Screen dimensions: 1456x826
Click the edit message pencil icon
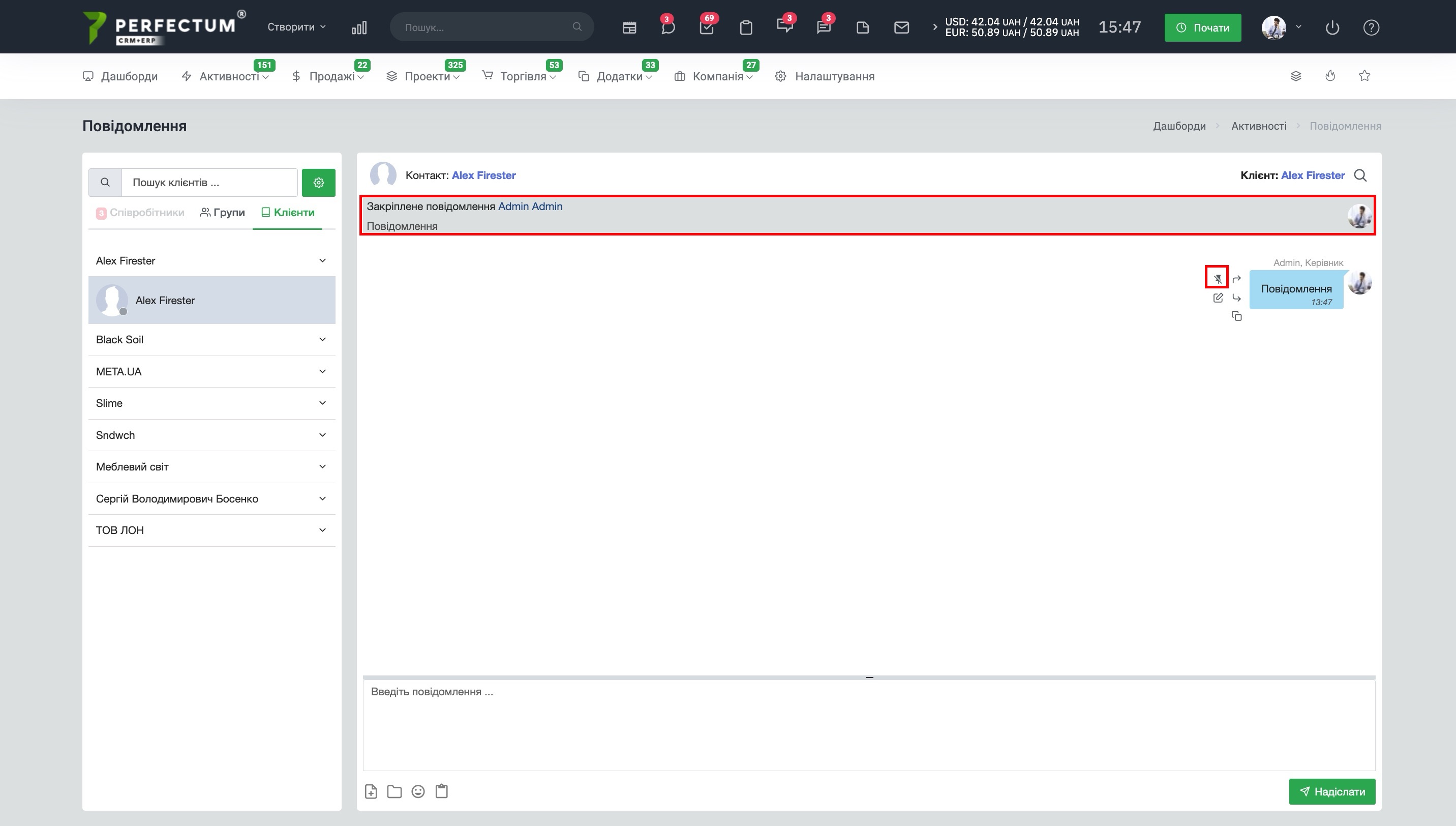1217,298
